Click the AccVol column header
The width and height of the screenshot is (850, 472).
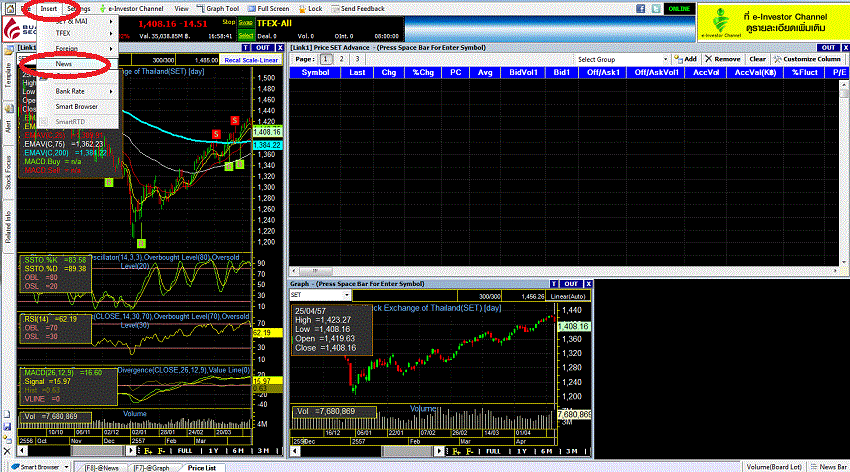click(706, 73)
